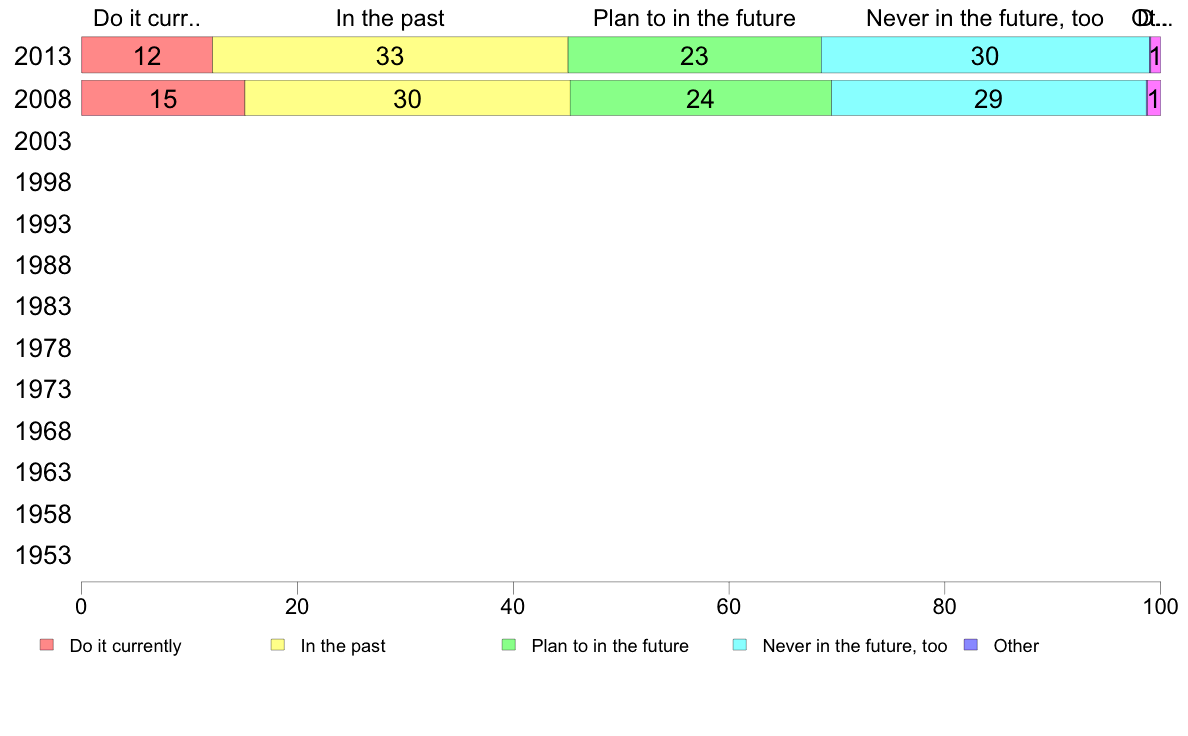The height and width of the screenshot is (736, 1188).
Task: Click the blue 'Other' legend swatch
Action: coord(971,645)
